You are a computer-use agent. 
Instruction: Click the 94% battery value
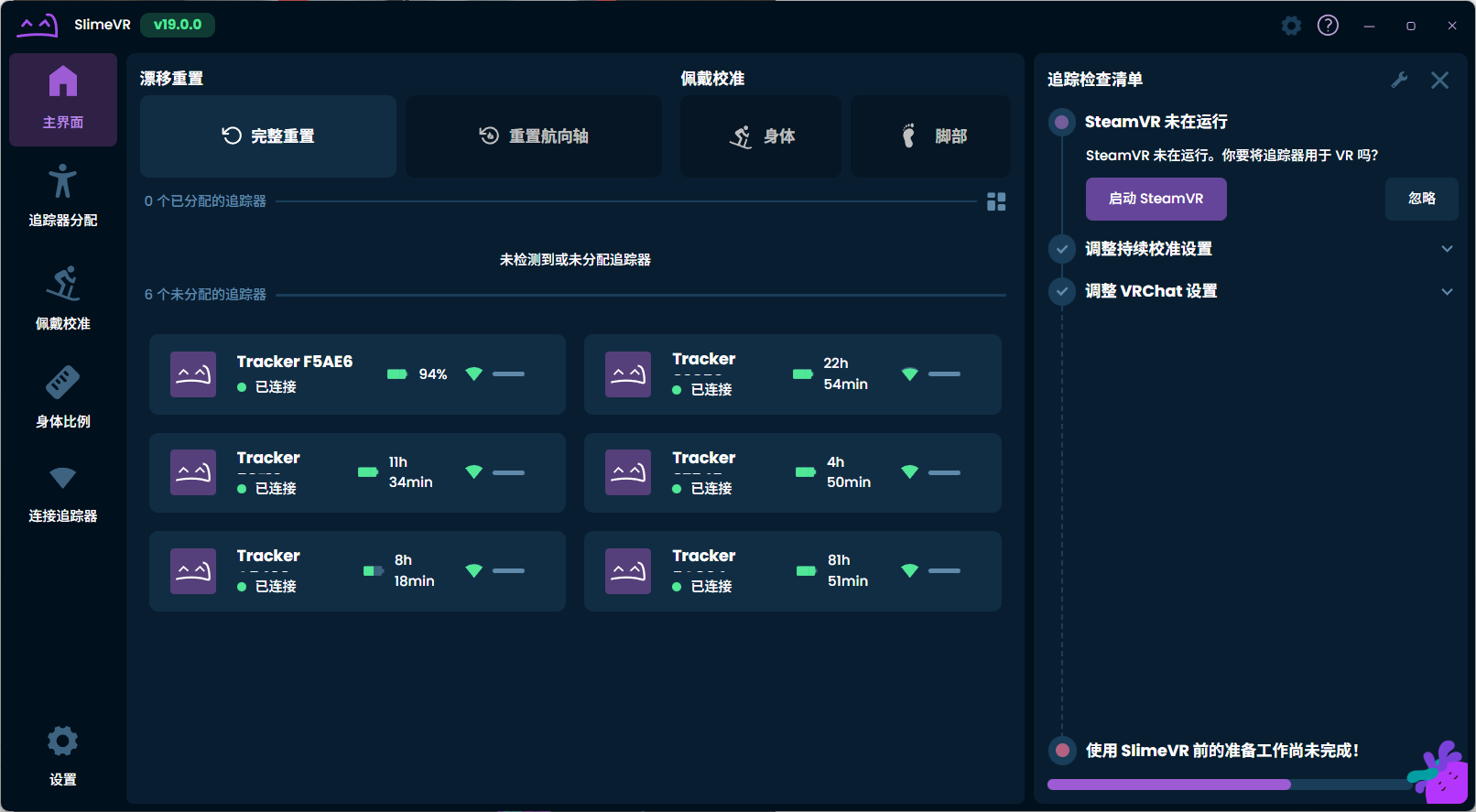coord(433,374)
